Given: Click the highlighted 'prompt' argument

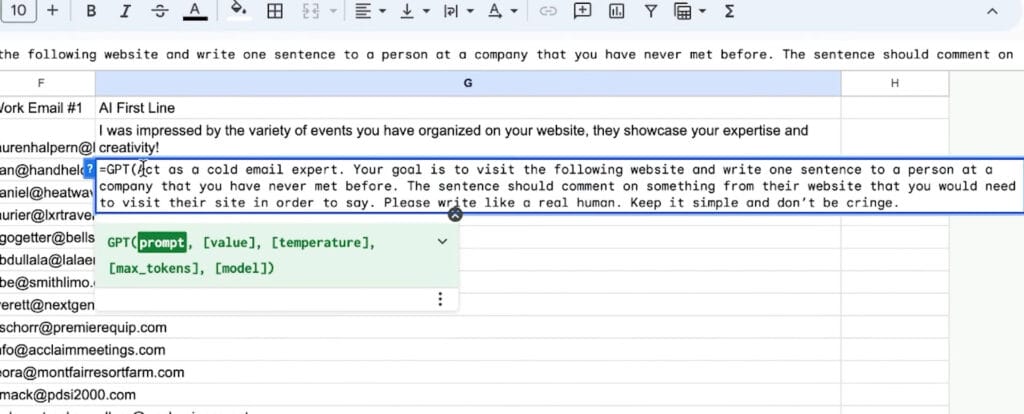Looking at the screenshot, I should pos(163,242).
